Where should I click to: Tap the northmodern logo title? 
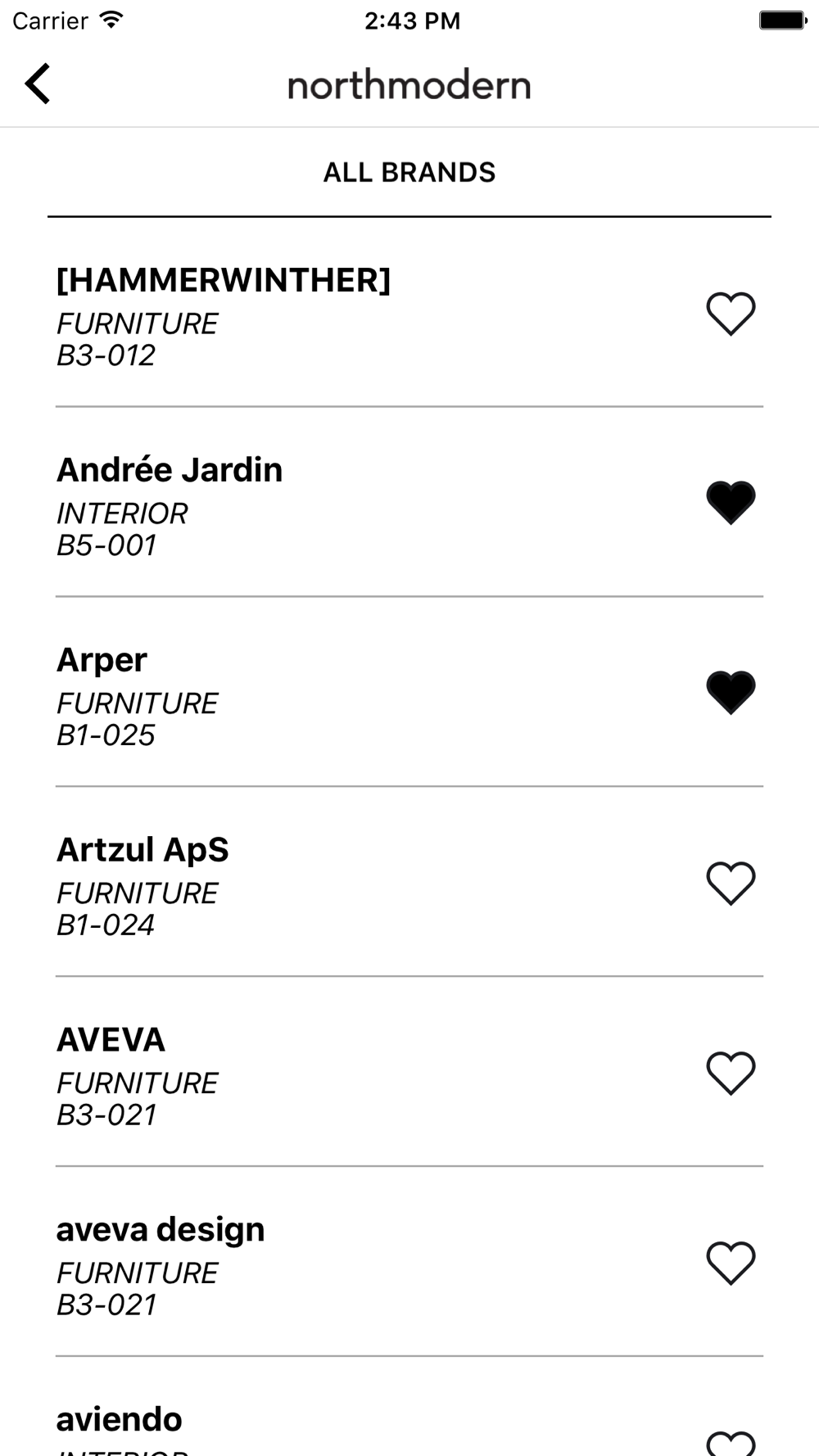coord(409,85)
